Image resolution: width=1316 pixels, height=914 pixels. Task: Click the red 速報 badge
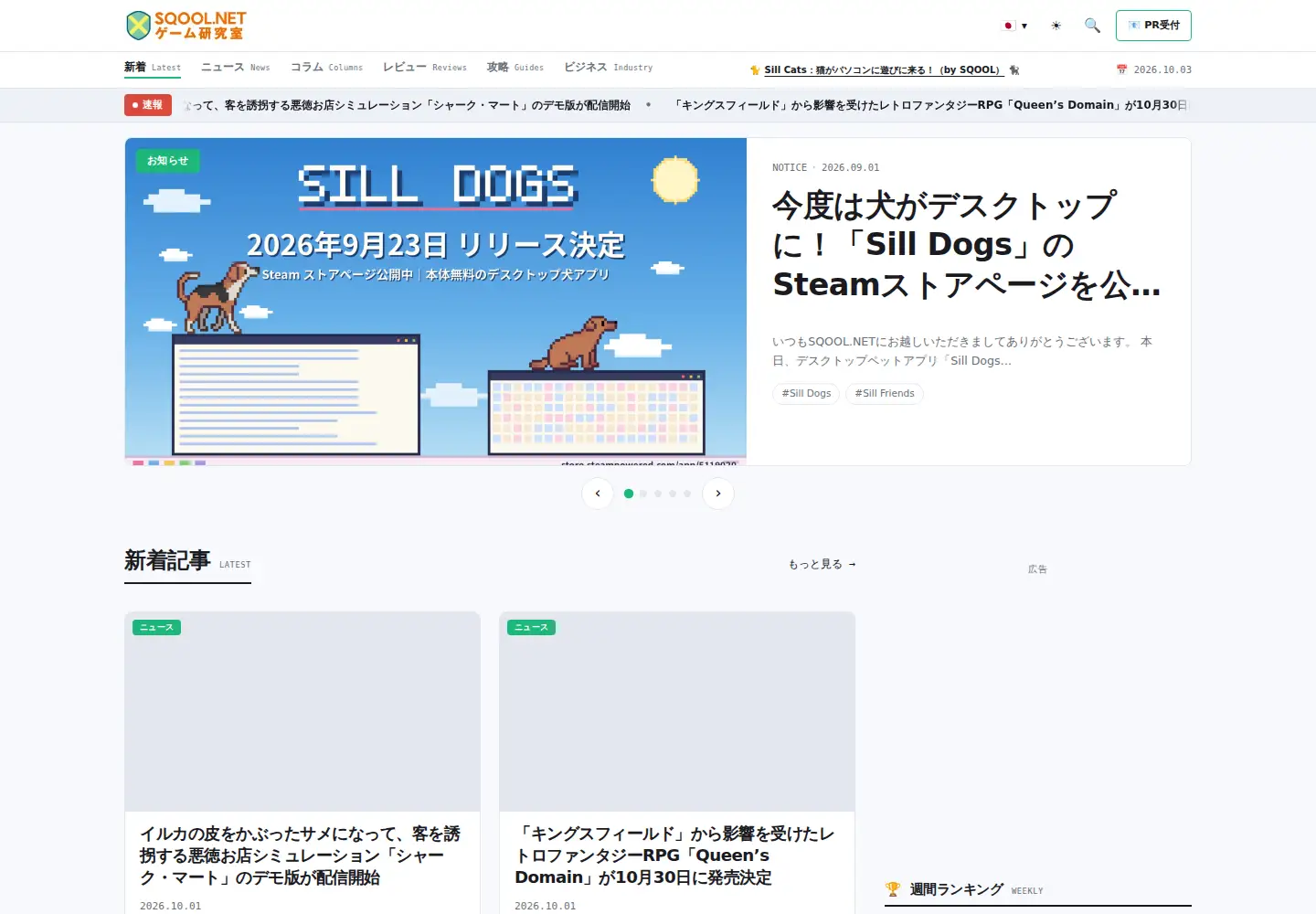tap(148, 105)
